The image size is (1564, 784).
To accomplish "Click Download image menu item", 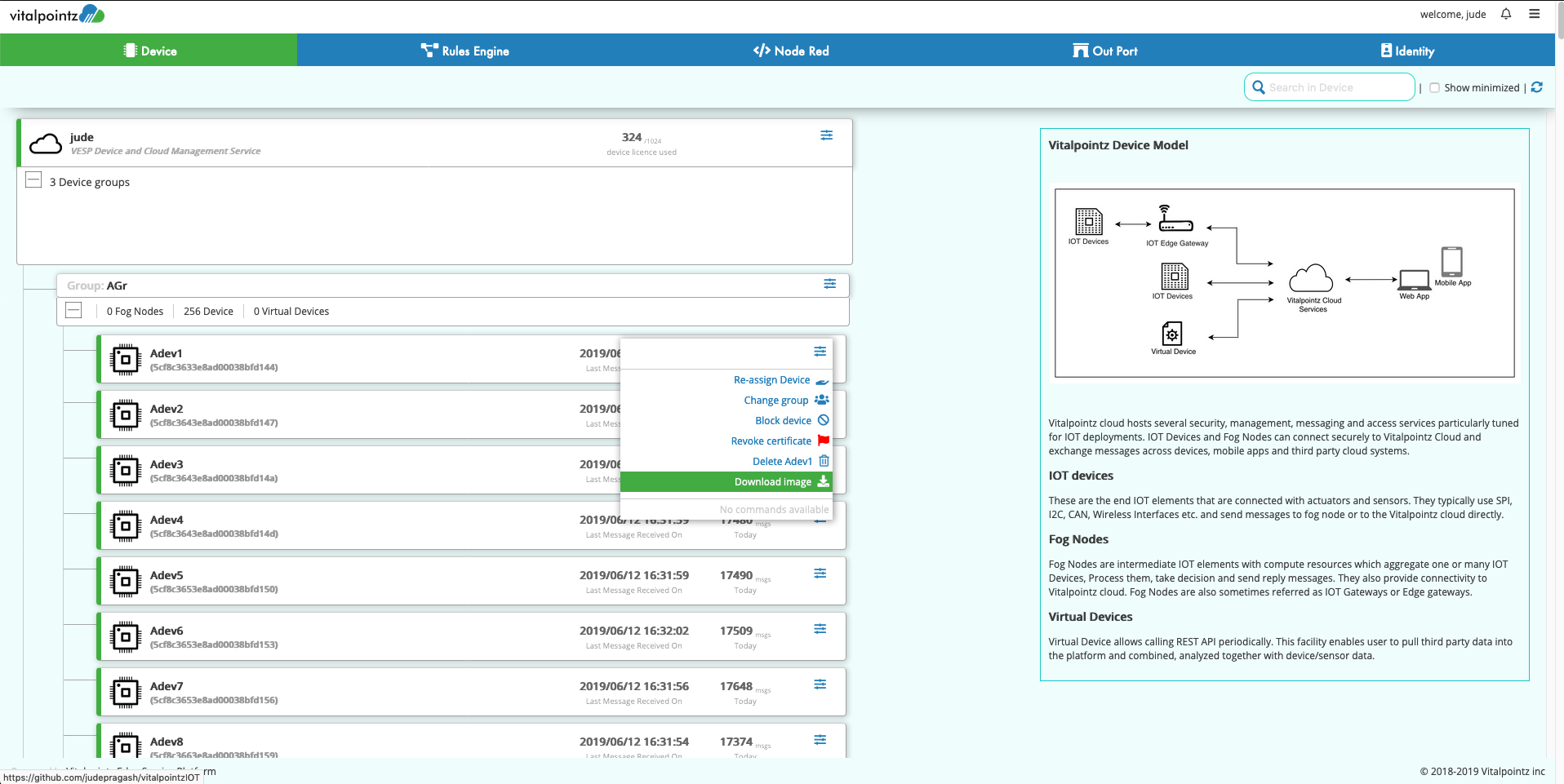I will [726, 482].
